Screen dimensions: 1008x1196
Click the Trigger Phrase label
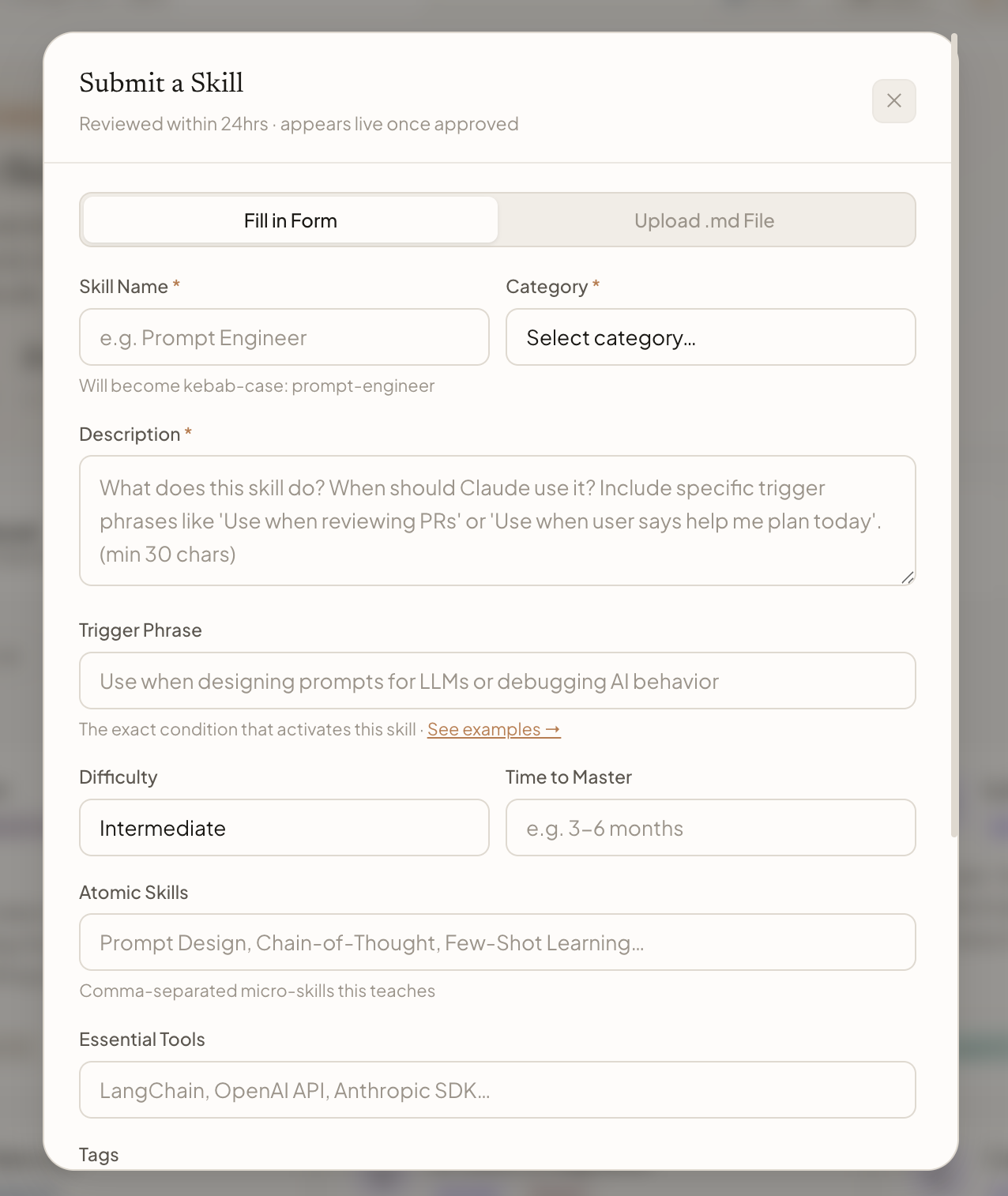[x=141, y=630]
